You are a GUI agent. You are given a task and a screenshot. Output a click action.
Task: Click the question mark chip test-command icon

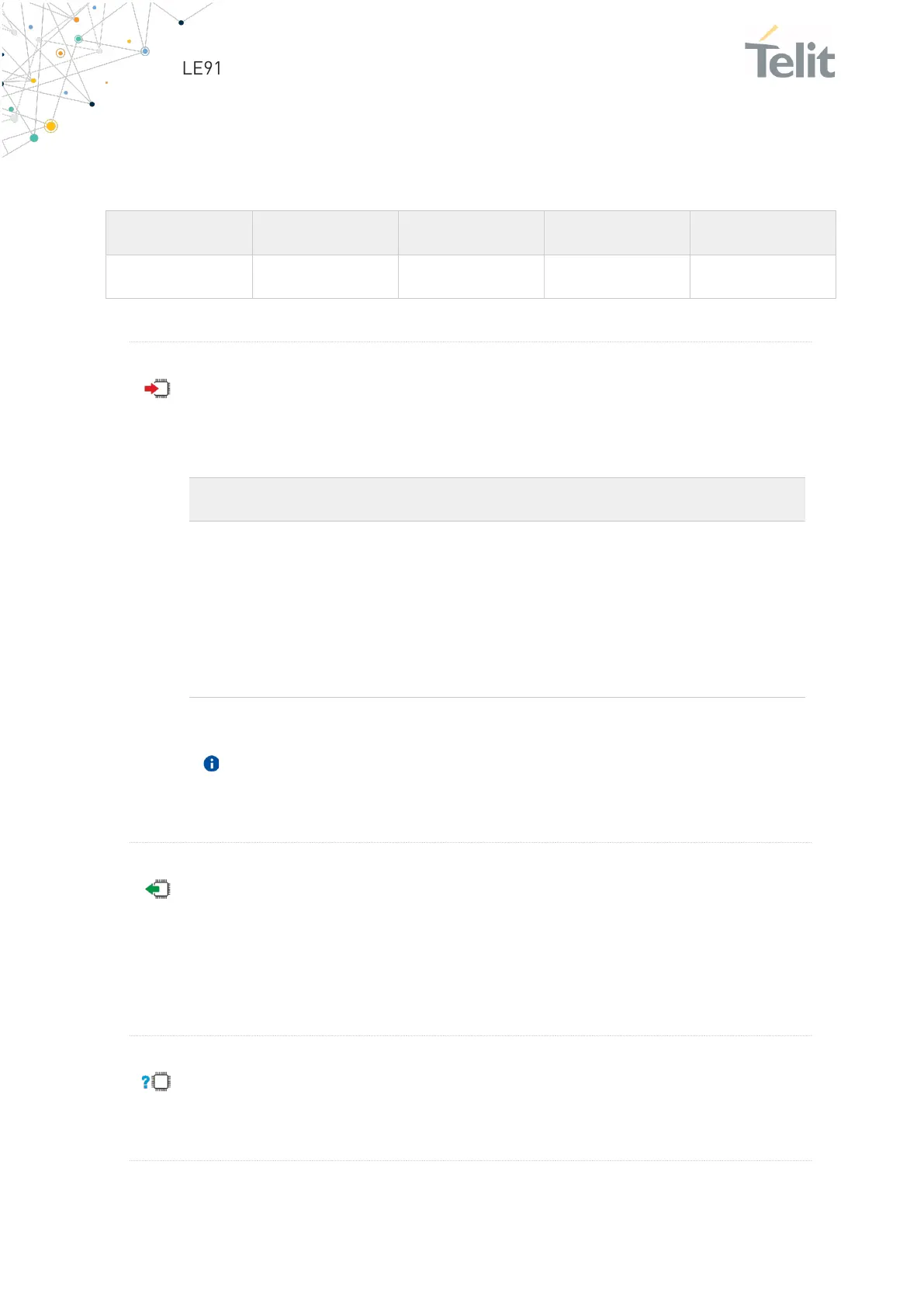pos(156,1082)
